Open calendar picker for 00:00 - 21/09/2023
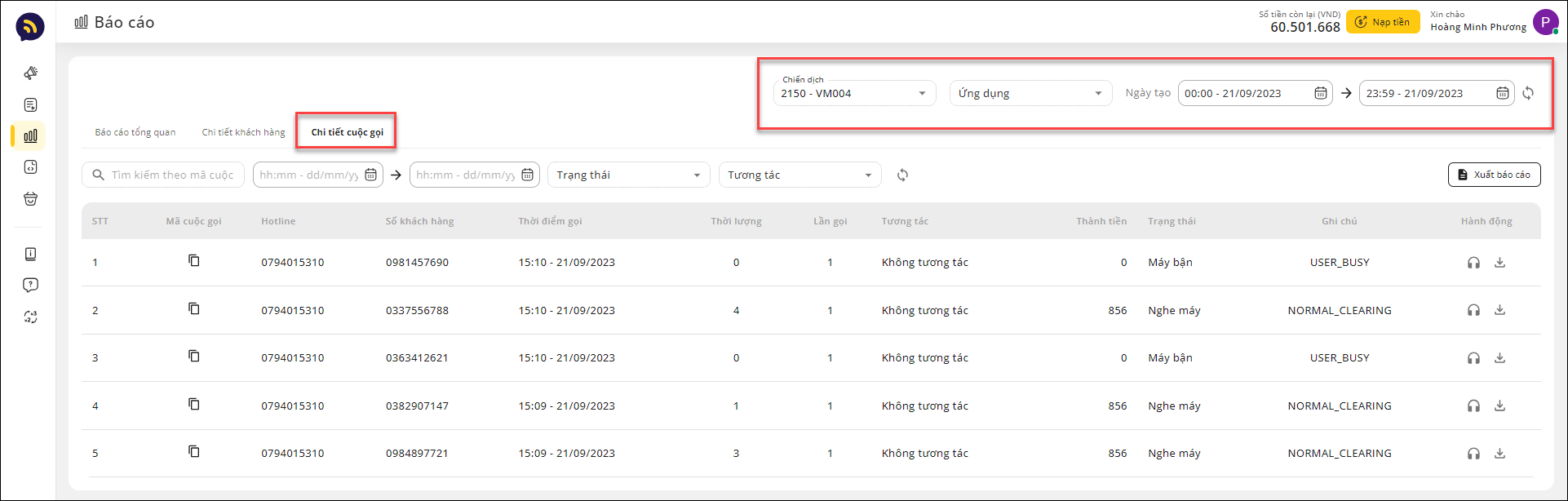The image size is (1568, 501). 1320,94
